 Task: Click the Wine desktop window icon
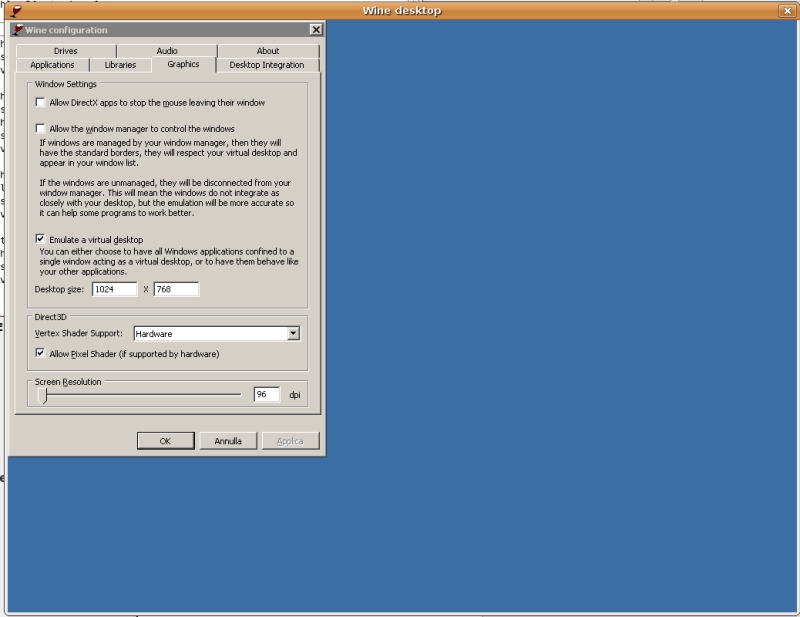coord(16,11)
